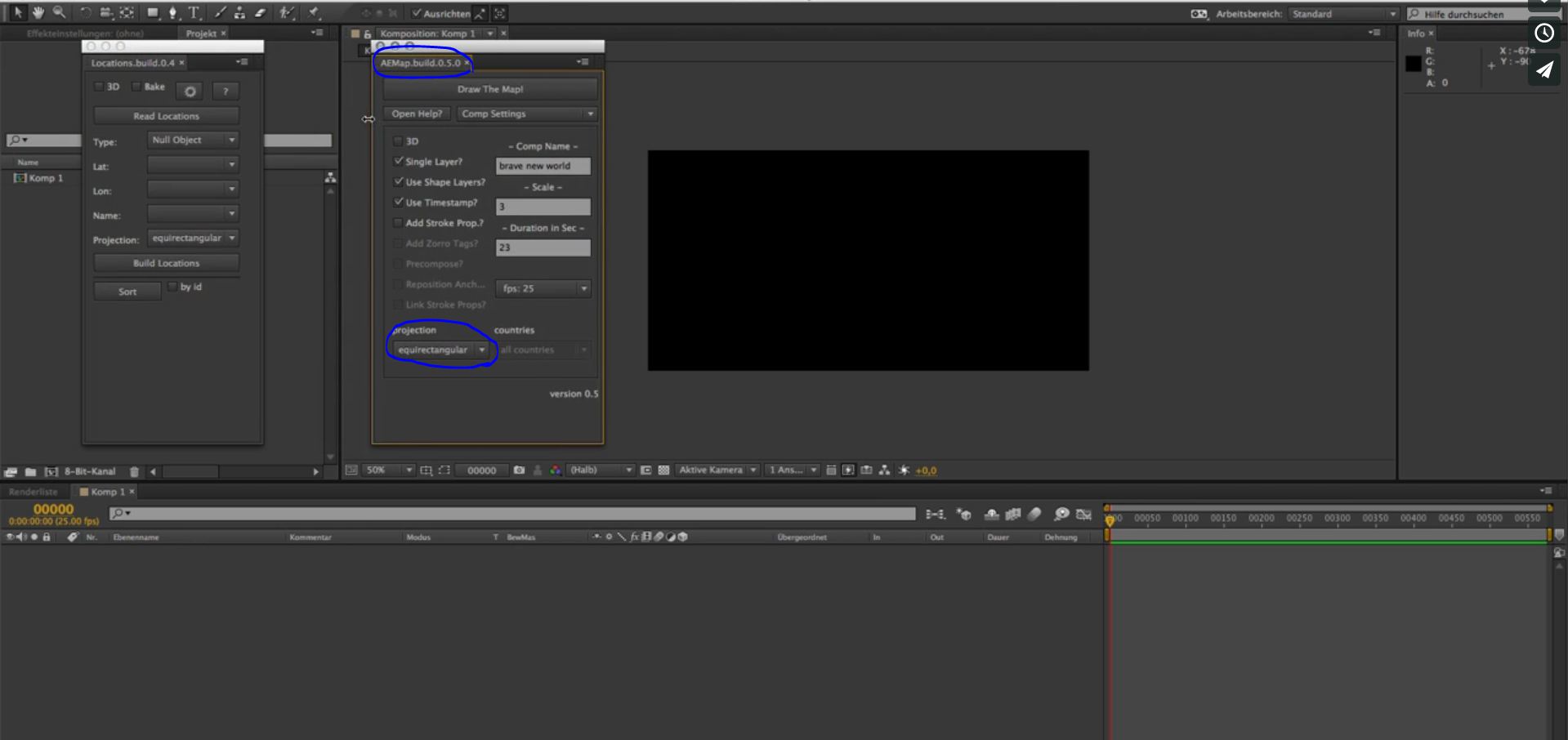Click the show channel RGB icon
Screen dimensions: 1568x740
click(x=556, y=470)
